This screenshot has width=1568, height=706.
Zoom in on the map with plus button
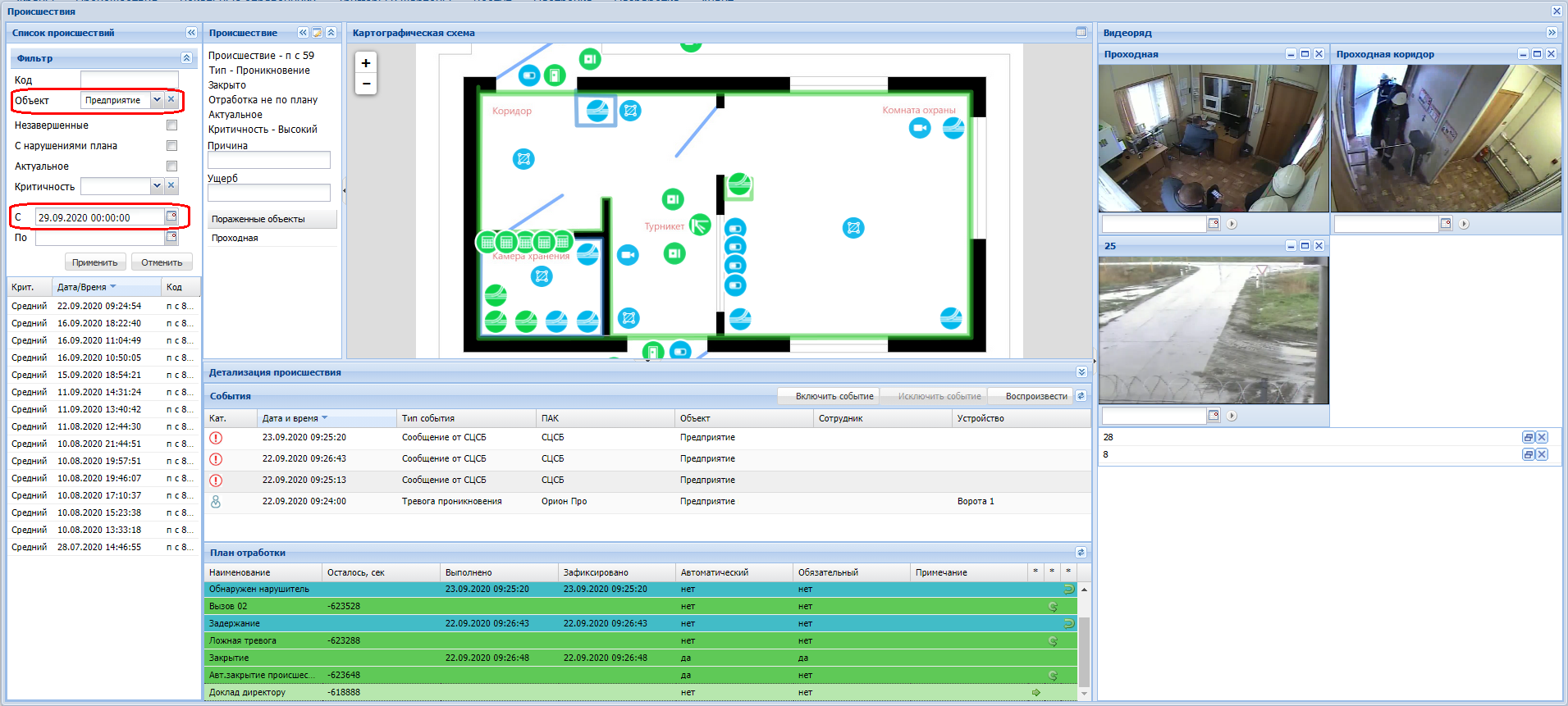(366, 63)
